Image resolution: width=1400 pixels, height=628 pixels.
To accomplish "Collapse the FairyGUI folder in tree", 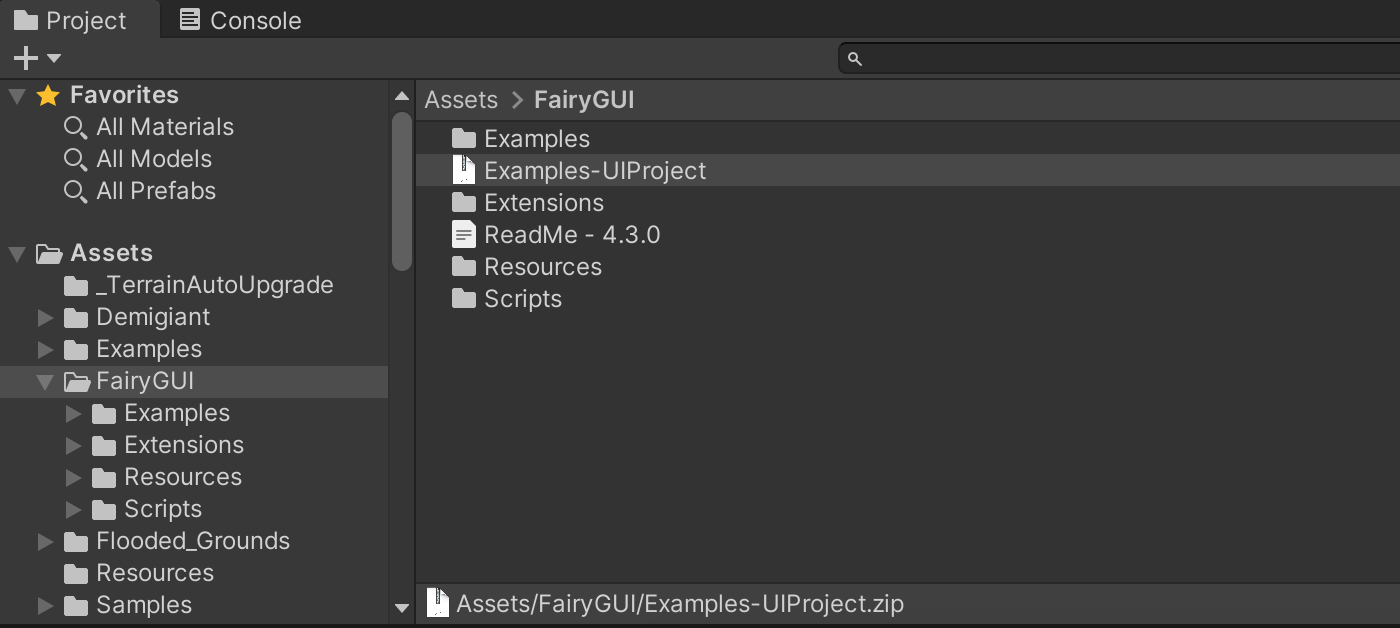I will pos(44,381).
